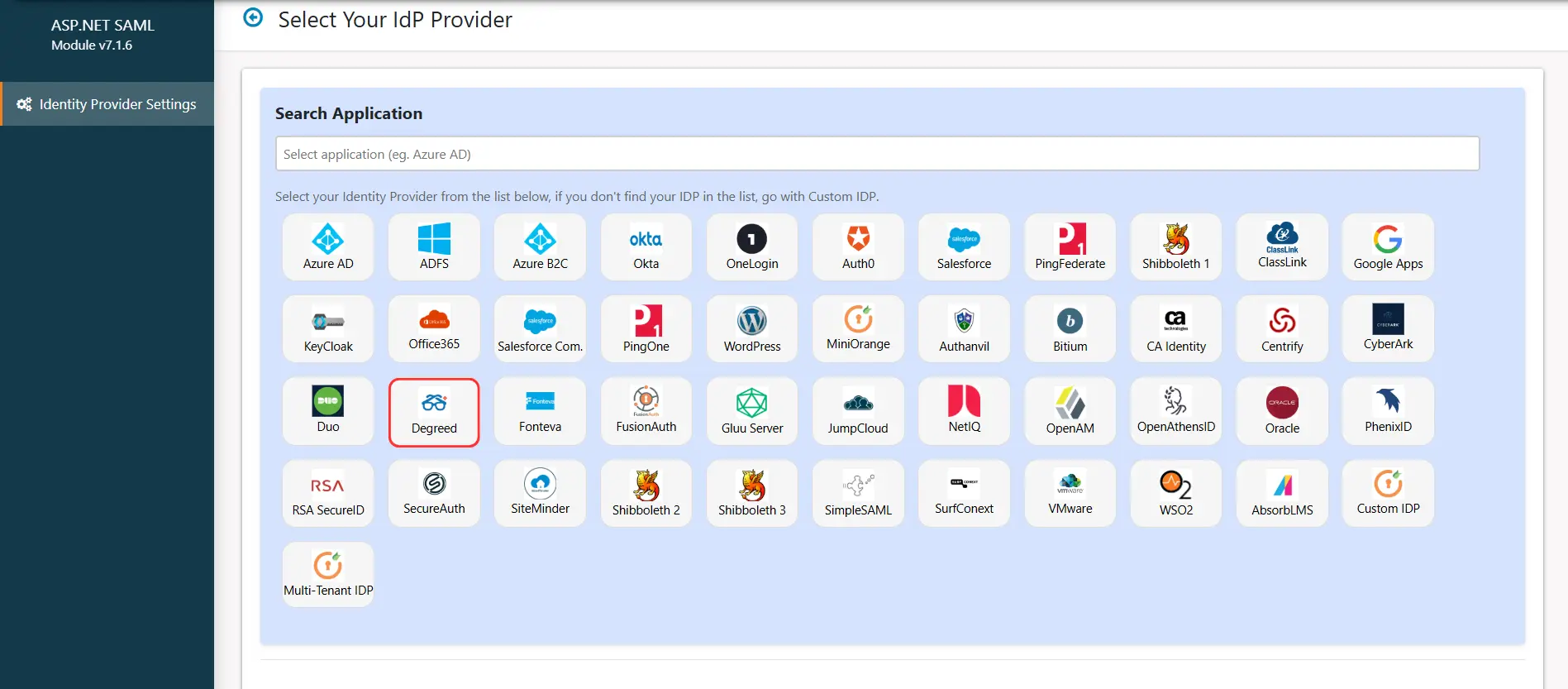Select the Azure B2C provider
Image resolution: width=1568 pixels, height=689 pixels.
540,246
